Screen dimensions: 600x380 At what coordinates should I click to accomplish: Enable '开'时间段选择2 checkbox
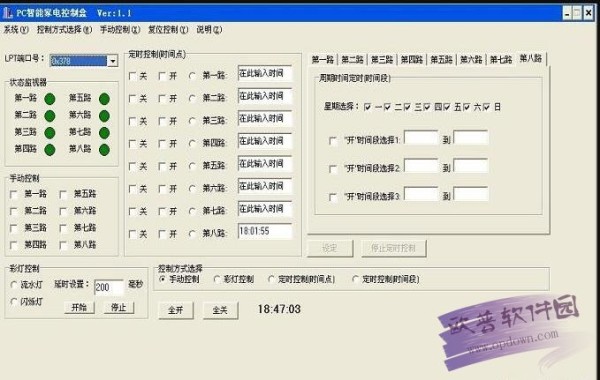pos(333,169)
